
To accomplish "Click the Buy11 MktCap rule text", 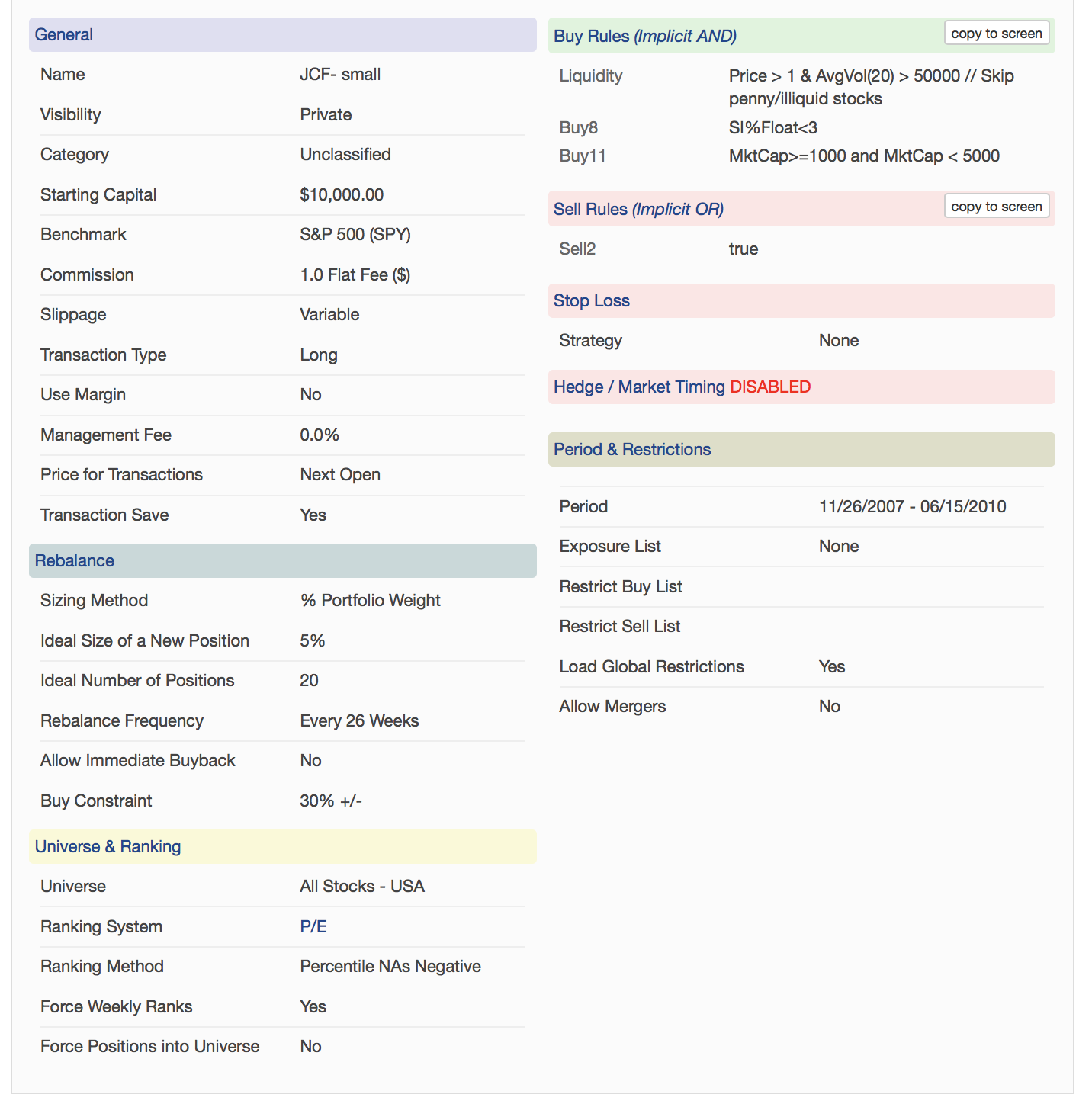I will click(864, 156).
